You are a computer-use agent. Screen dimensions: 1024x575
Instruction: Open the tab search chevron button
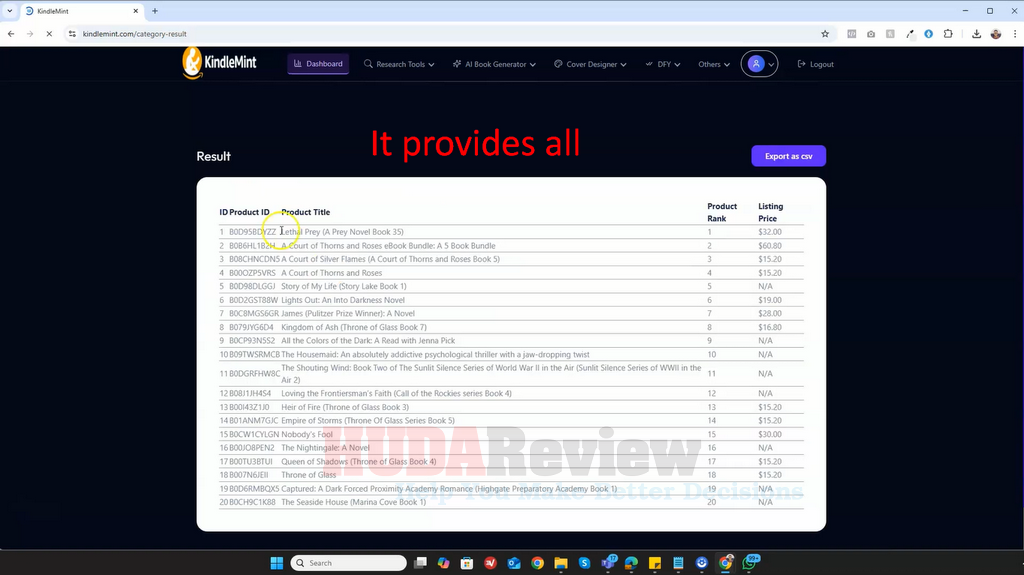click(x=11, y=11)
